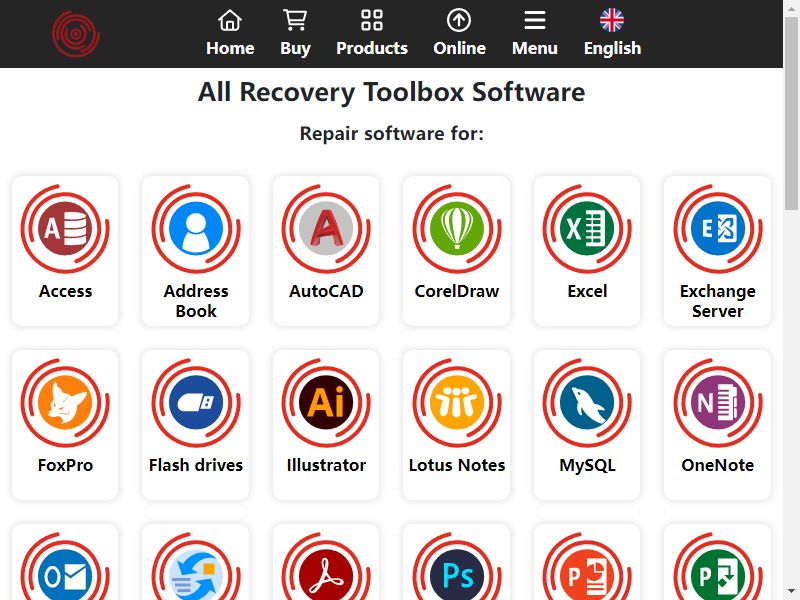Open the Illustrator link text
Viewport: 800px width, 600px height.
click(326, 465)
